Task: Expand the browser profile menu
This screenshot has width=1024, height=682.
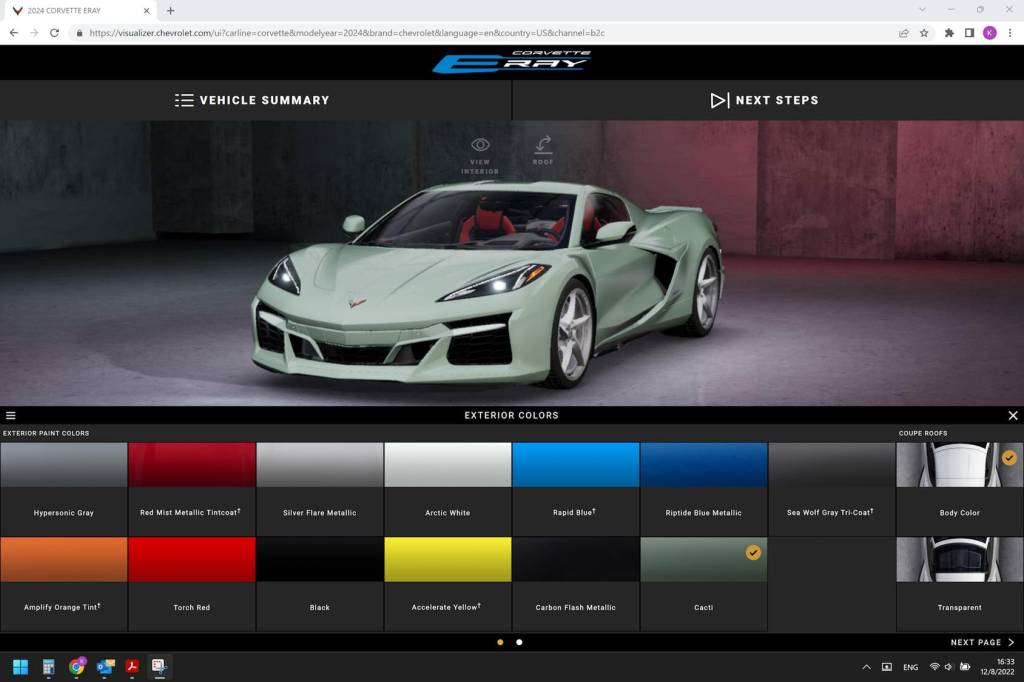Action: click(989, 32)
